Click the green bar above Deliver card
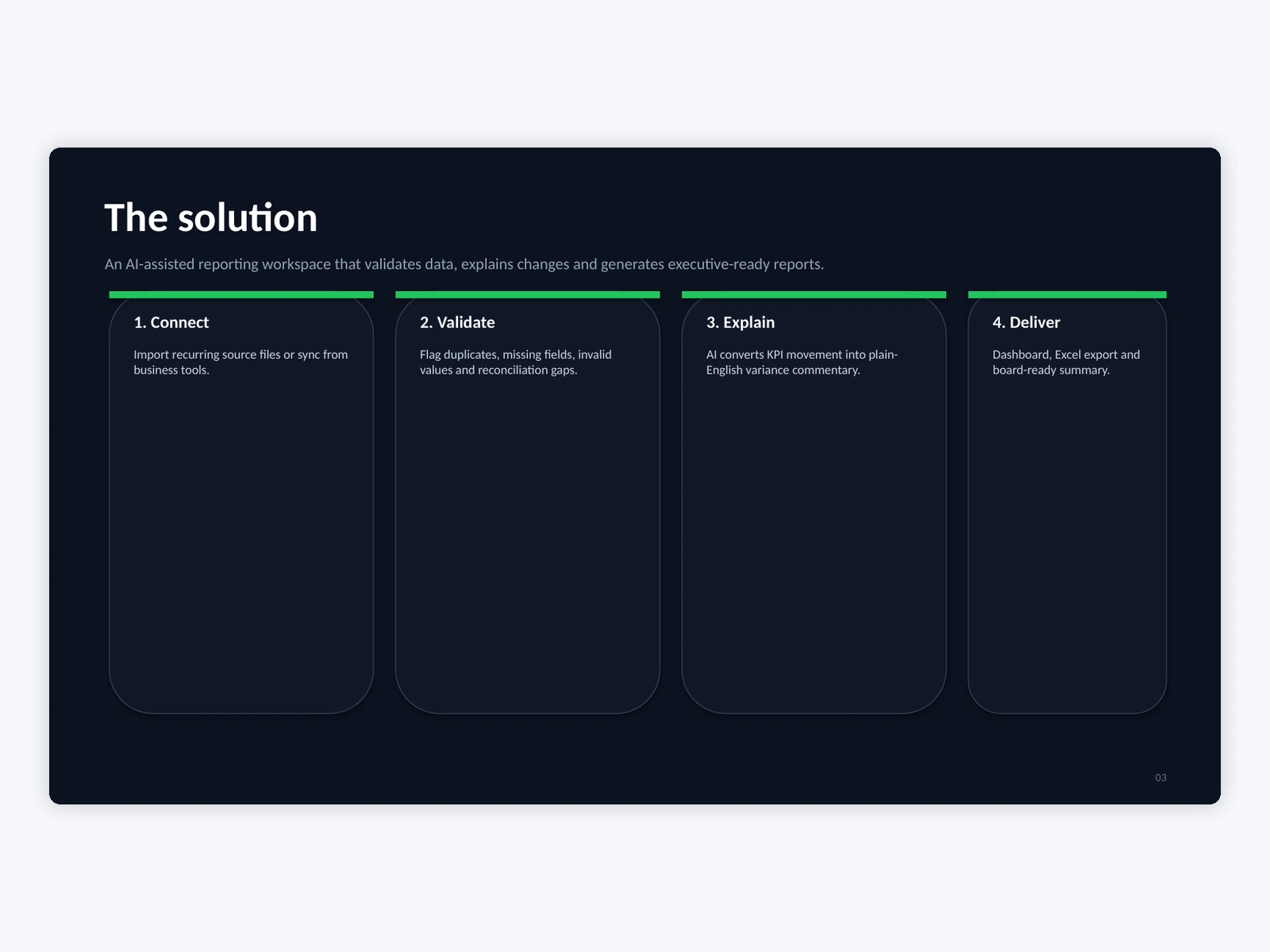 [1068, 294]
